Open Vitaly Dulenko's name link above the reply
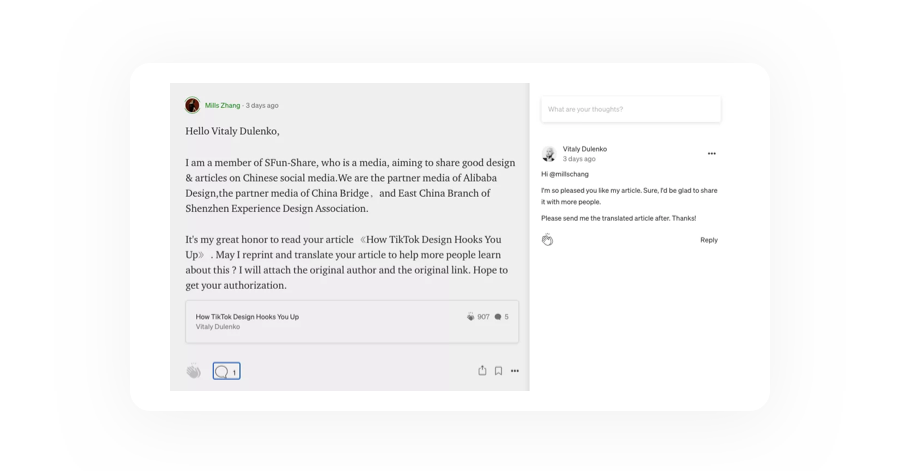Image resolution: width=900 pixels, height=471 pixels. click(x=584, y=149)
